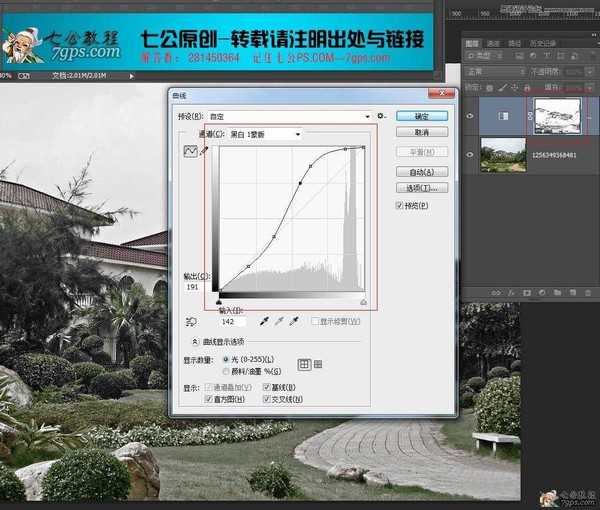This screenshot has height=510, width=600.
Task: Pick the black point eyedropper
Action: tap(264, 322)
